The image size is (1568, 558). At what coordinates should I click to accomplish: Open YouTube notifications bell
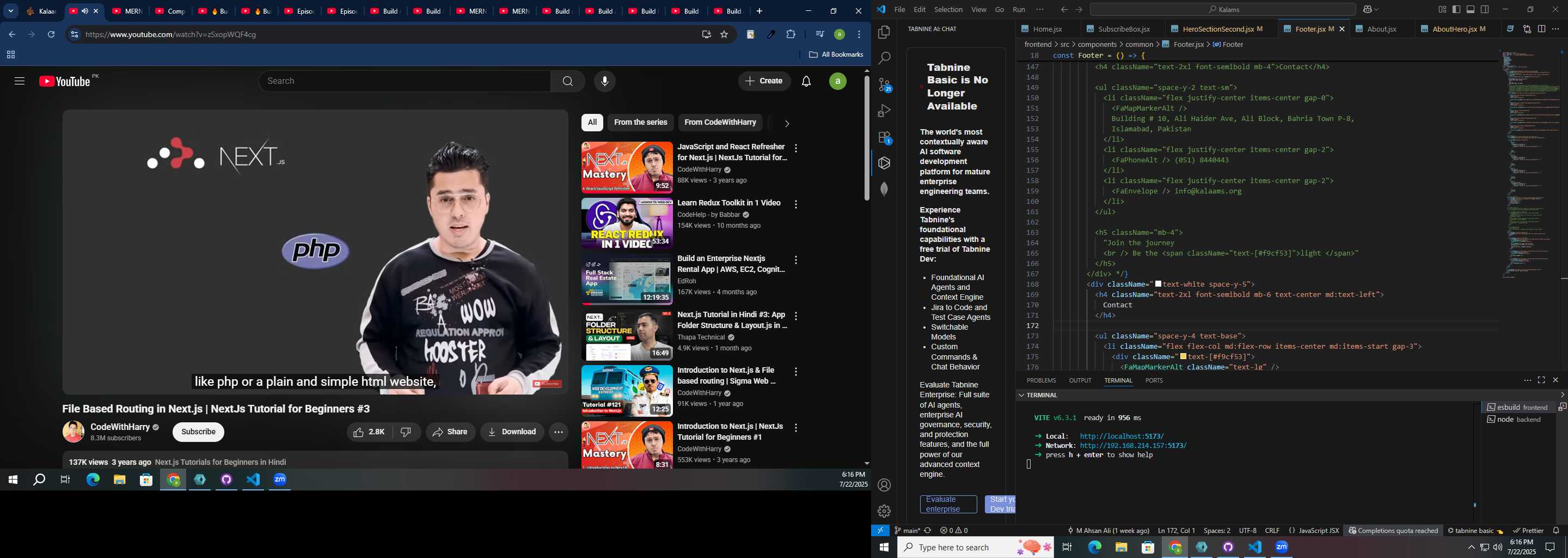[806, 81]
